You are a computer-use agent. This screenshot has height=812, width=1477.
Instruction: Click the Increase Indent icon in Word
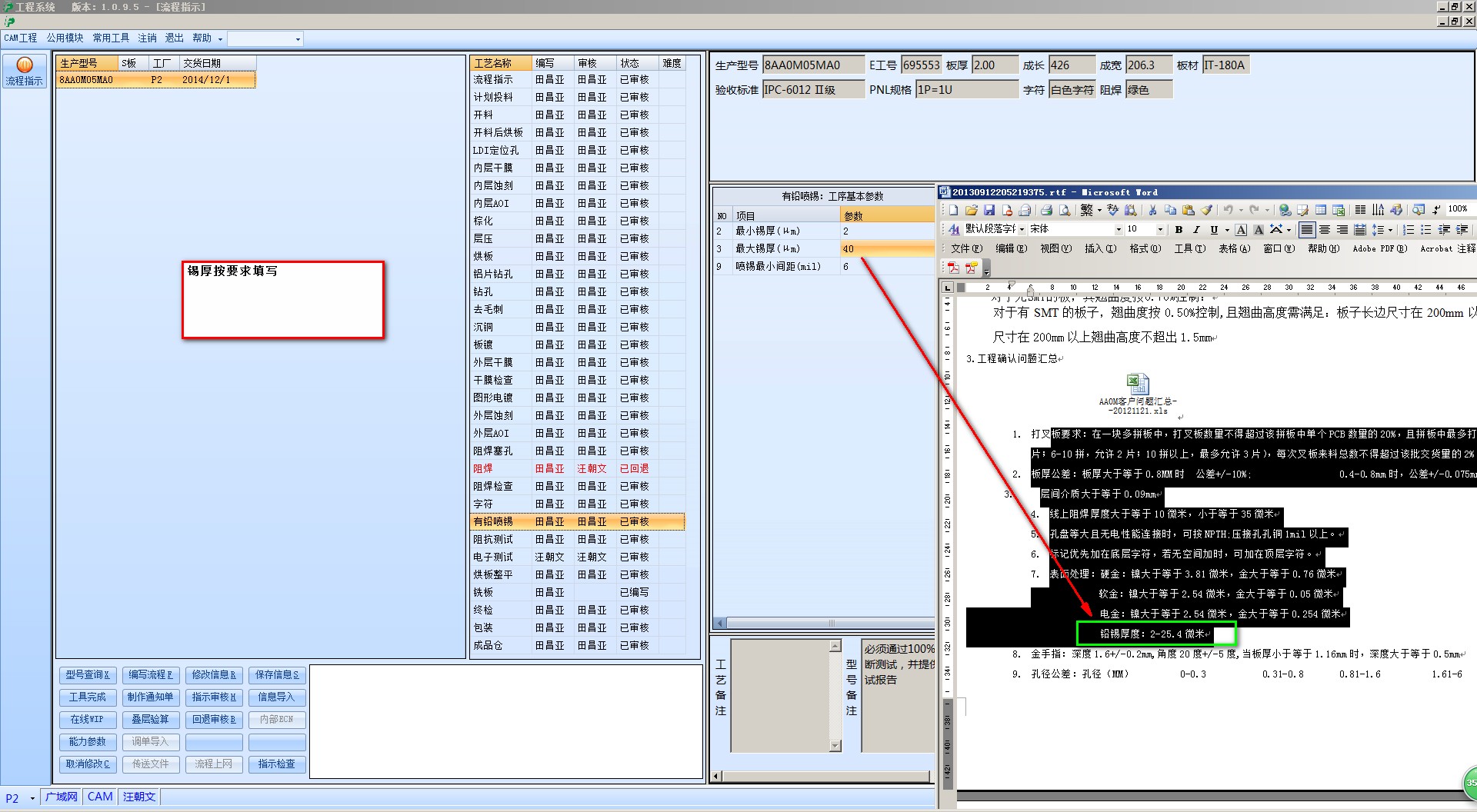pos(1462,229)
